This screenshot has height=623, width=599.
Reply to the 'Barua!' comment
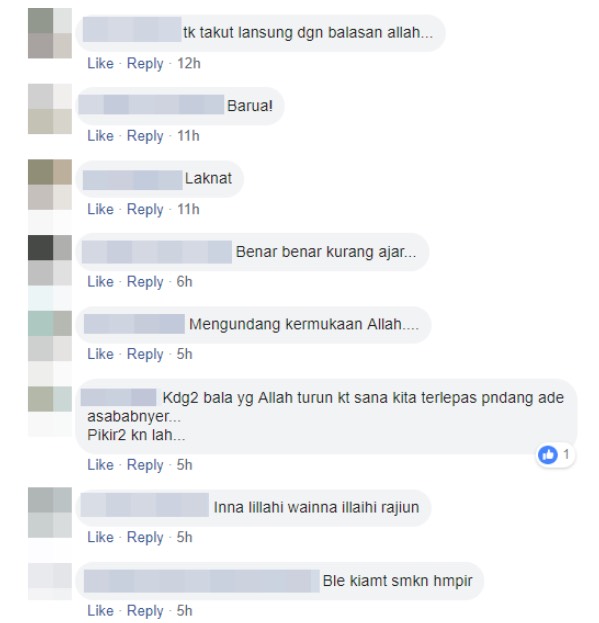click(x=145, y=136)
